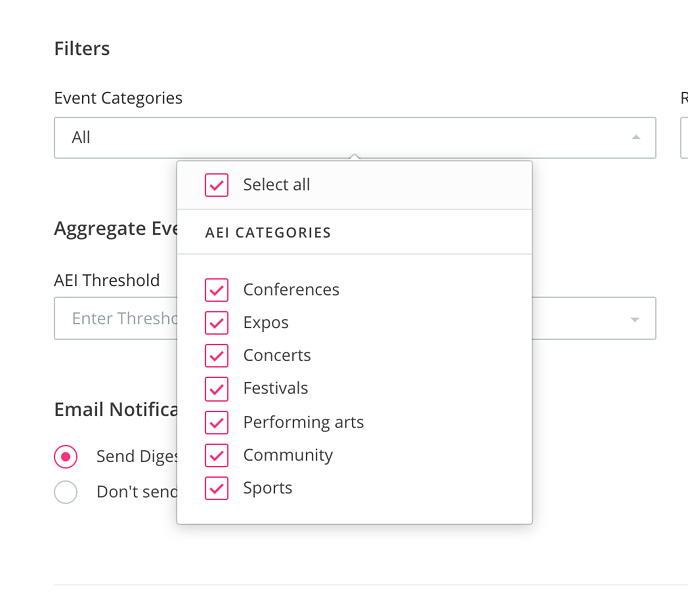
Task: Click the Sports option label
Action: click(268, 488)
